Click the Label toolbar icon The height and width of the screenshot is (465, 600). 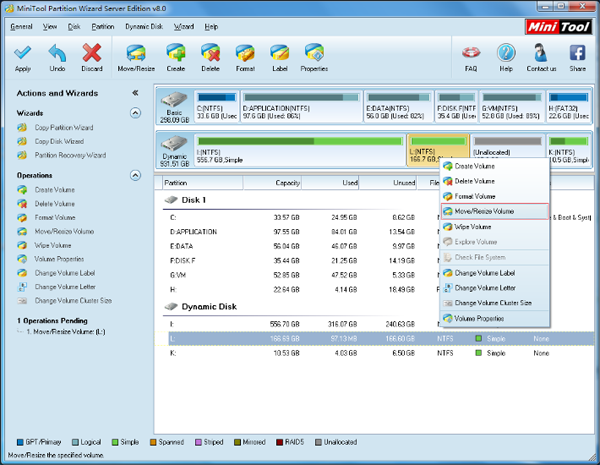click(280, 53)
